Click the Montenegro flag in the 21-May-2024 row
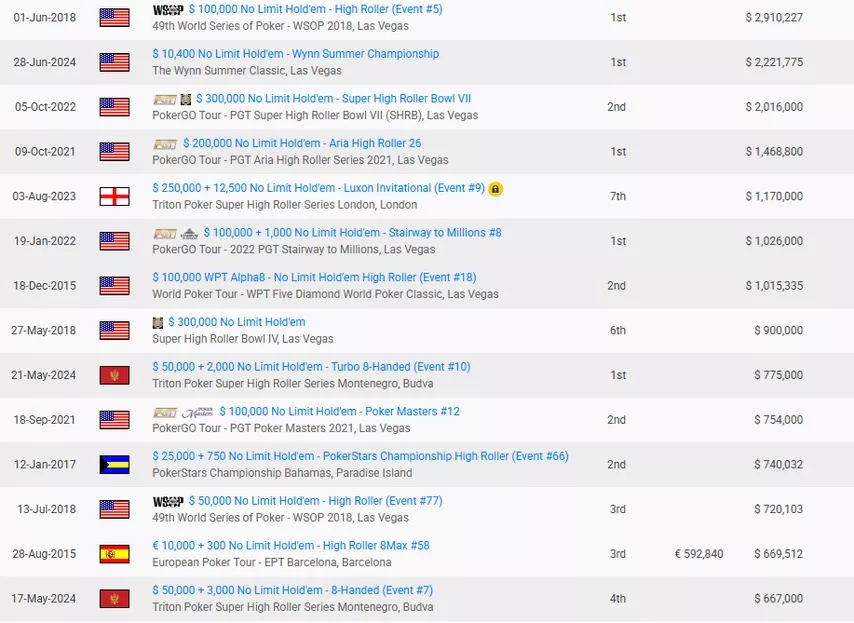 pos(114,375)
